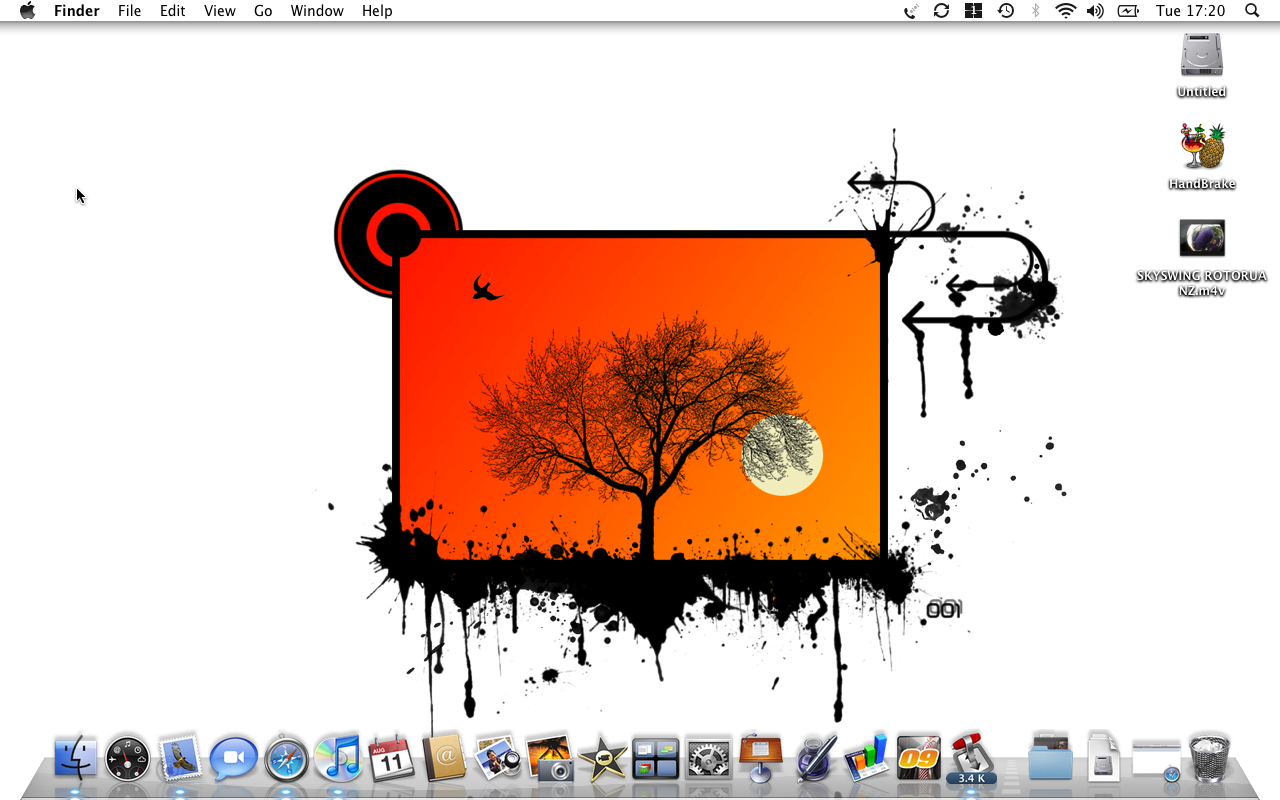The width and height of the screenshot is (1280, 800).
Task: Open the Sync status menu
Action: click(941, 11)
